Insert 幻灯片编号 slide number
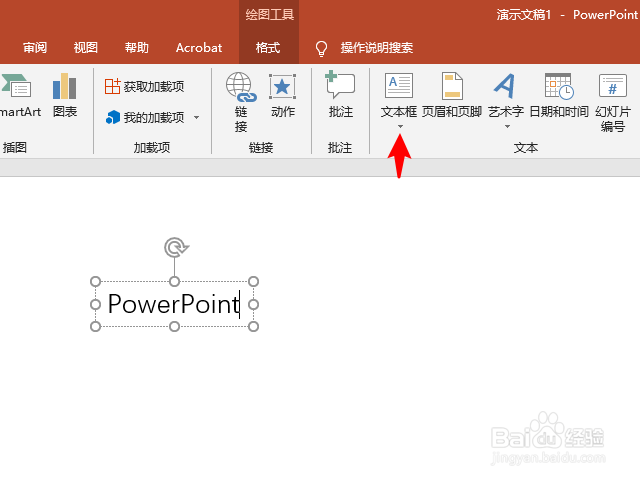The width and height of the screenshot is (640, 480). [x=613, y=103]
